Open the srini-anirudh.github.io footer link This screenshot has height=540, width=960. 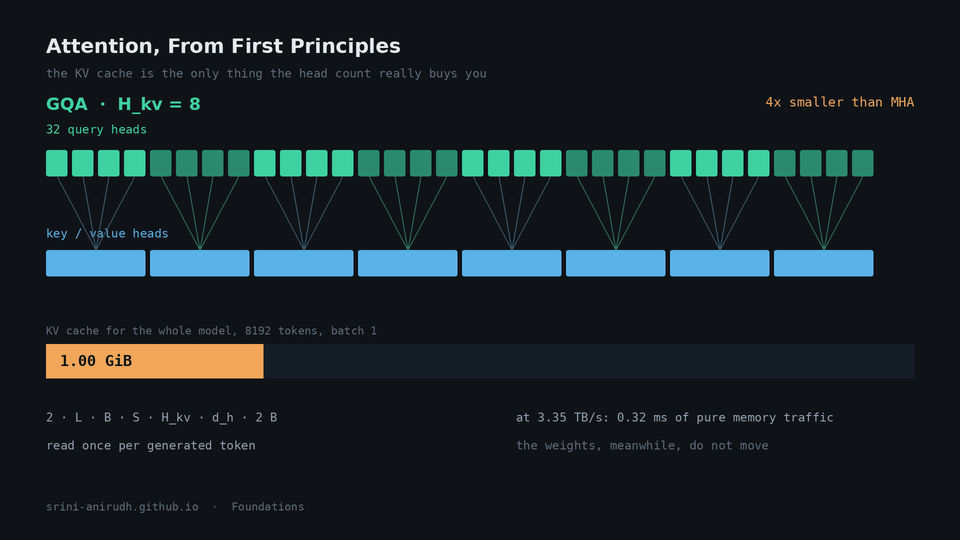point(122,507)
